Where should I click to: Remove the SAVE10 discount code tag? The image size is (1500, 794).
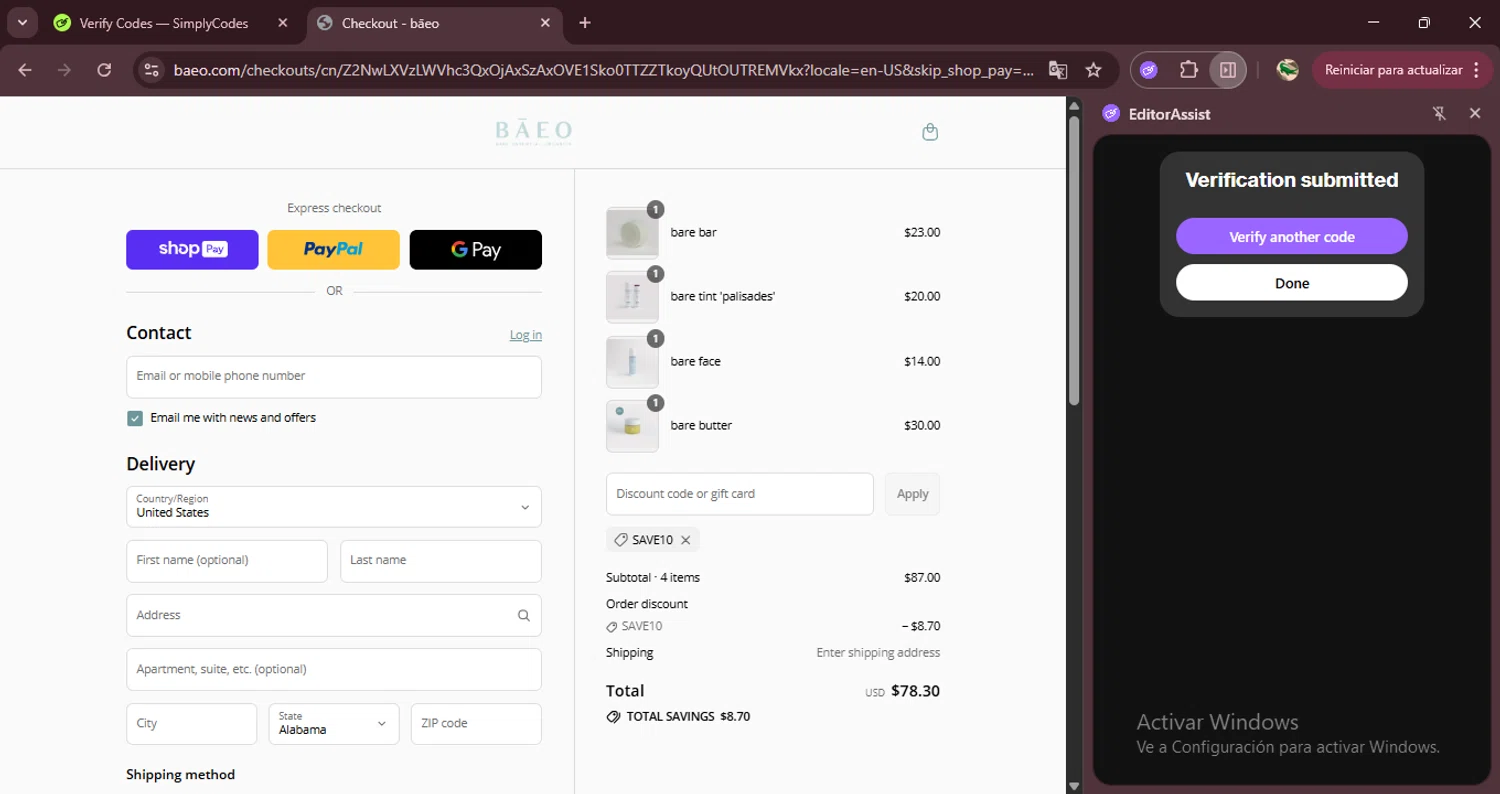[x=686, y=540]
